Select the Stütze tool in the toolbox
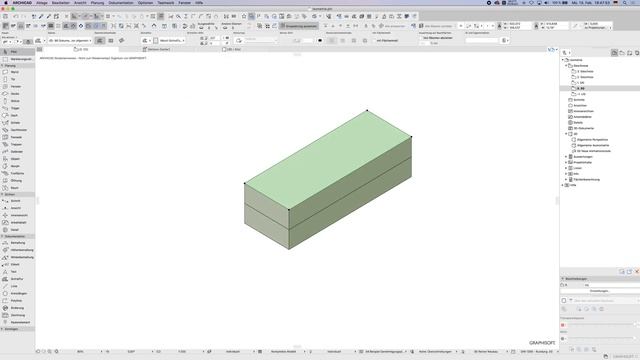The image size is (640, 360). click(x=17, y=101)
